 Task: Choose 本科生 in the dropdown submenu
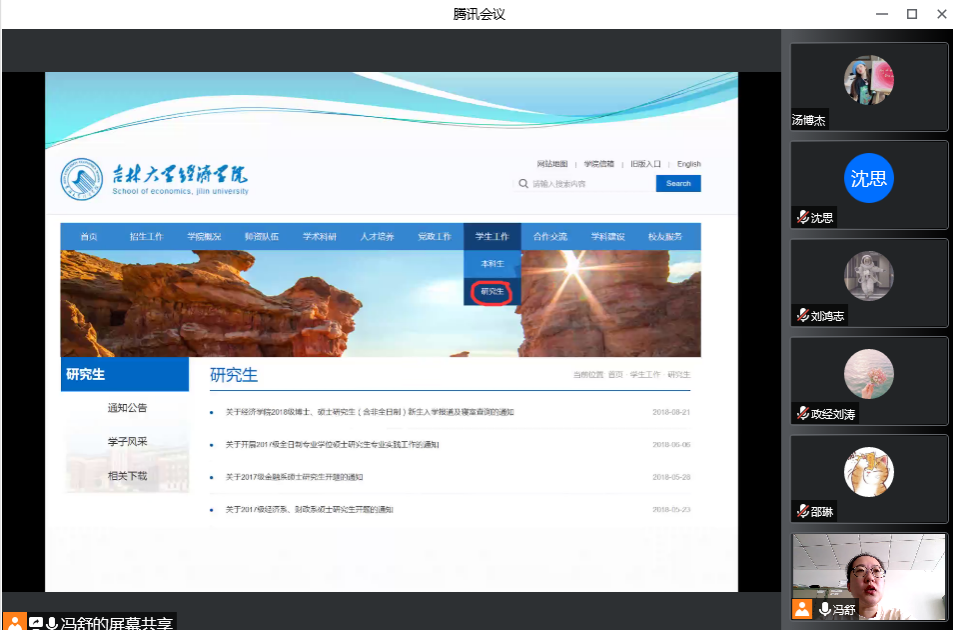click(492, 264)
